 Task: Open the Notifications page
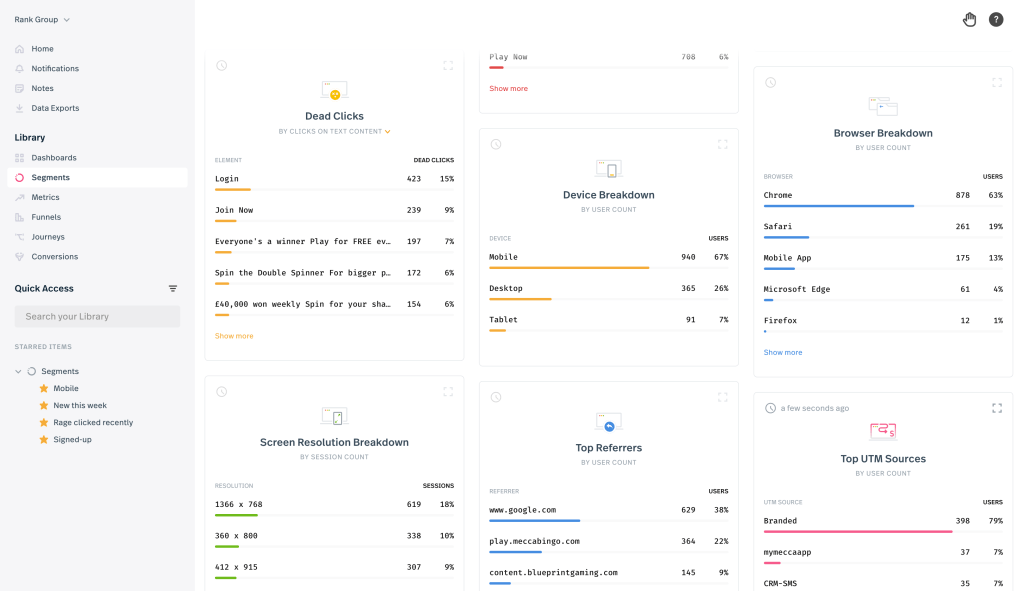(54, 69)
